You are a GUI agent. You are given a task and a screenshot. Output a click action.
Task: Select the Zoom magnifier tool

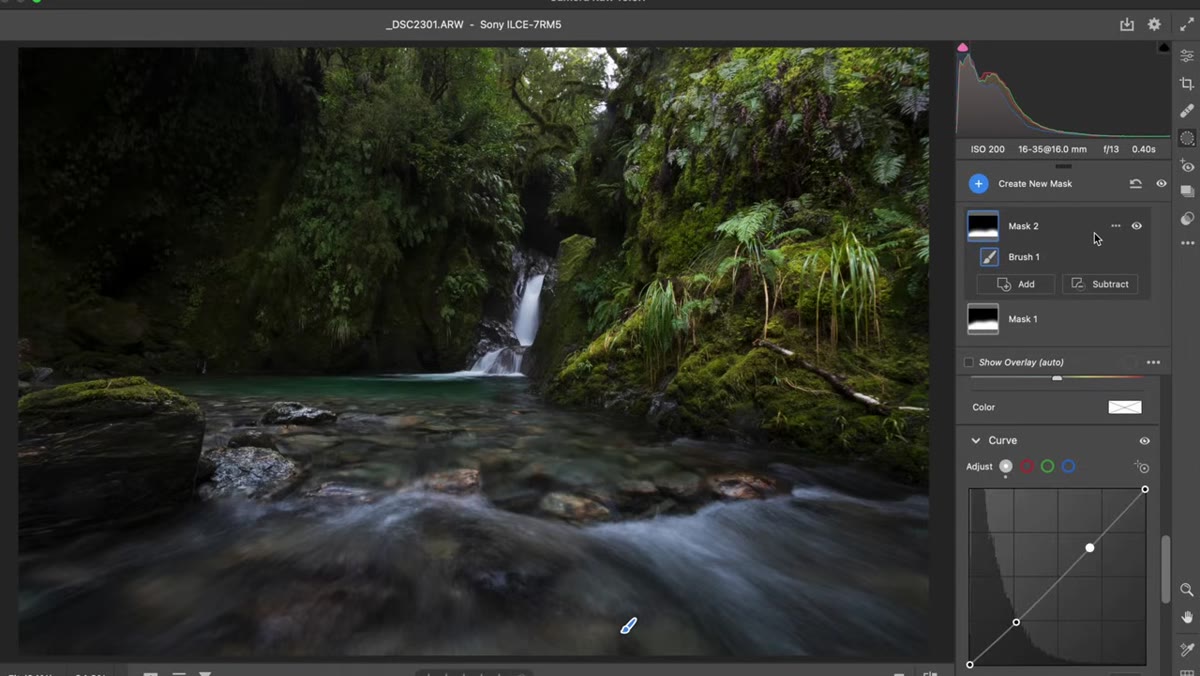pyautogui.click(x=1187, y=591)
